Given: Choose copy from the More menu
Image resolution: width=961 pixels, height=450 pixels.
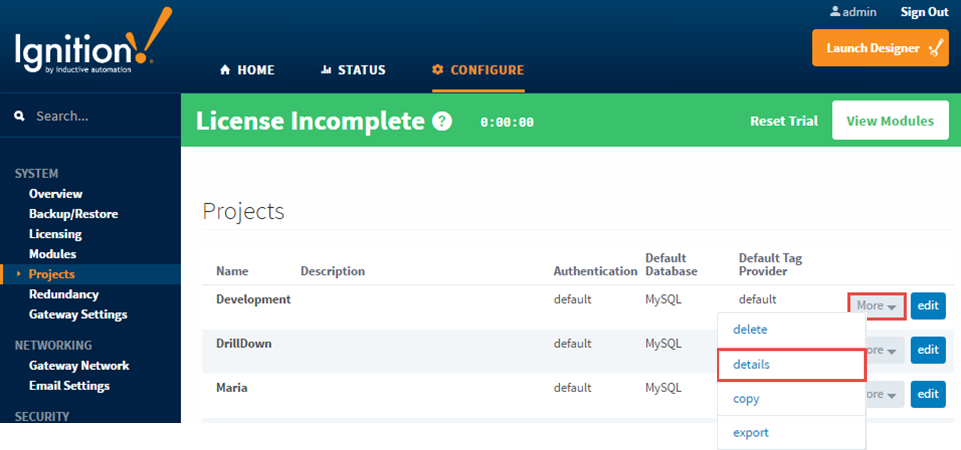Looking at the screenshot, I should (791, 399).
